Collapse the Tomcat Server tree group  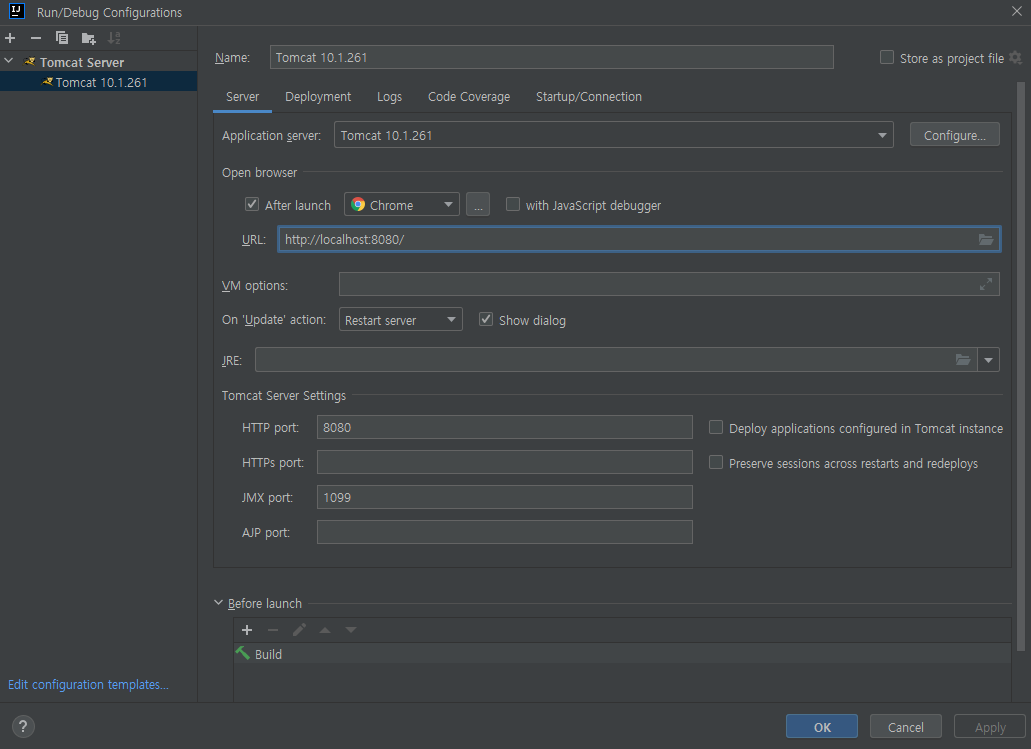(9, 61)
